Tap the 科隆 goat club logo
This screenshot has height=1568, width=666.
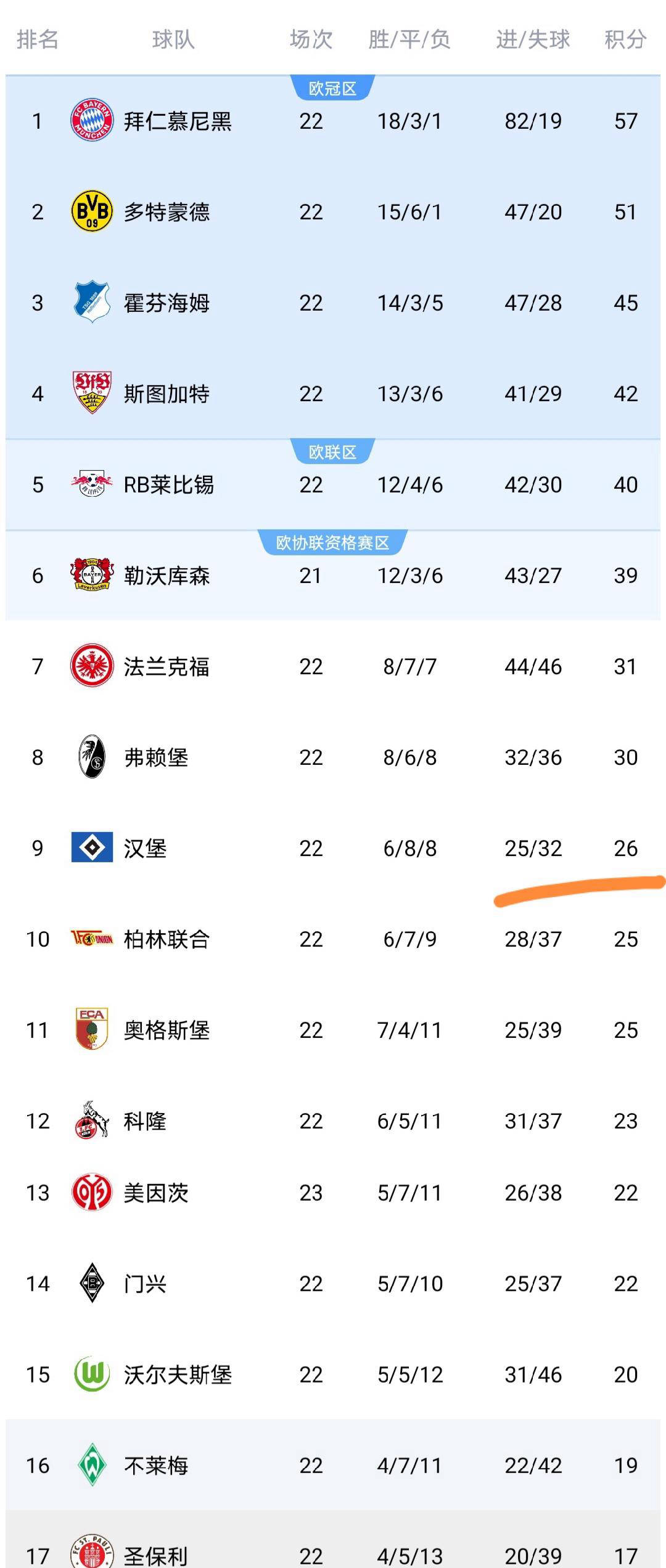pyautogui.click(x=92, y=1120)
